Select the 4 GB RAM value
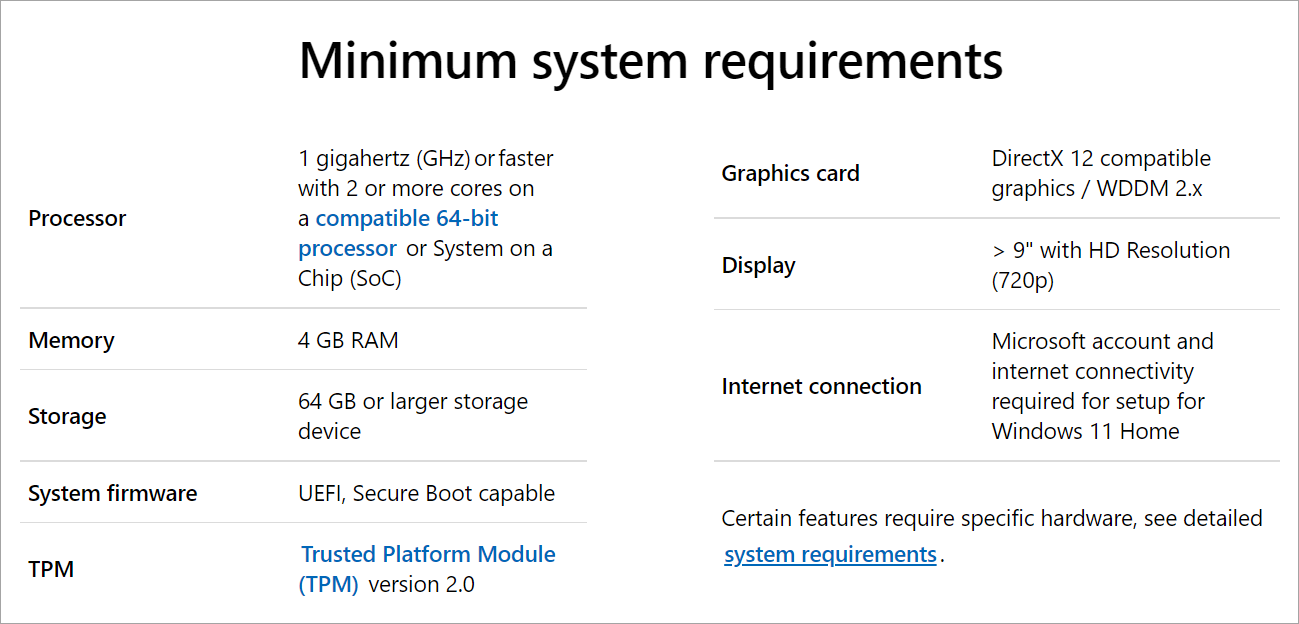This screenshot has width=1299, height=624. [348, 340]
